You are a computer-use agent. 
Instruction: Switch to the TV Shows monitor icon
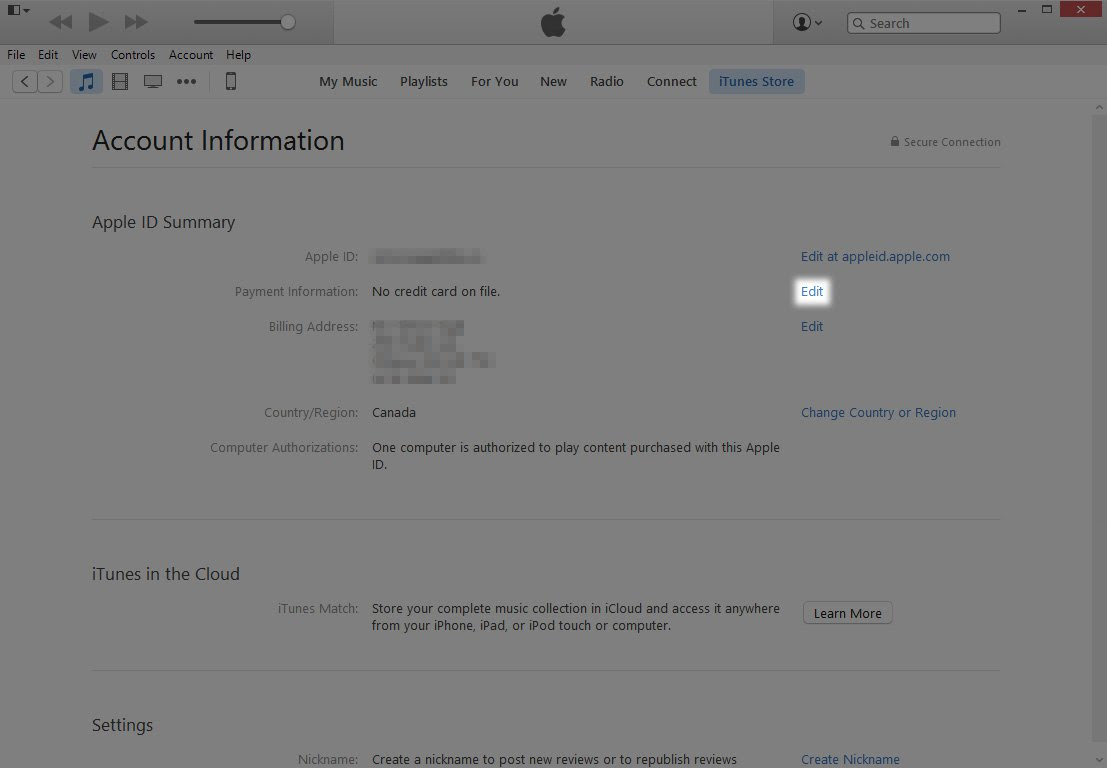pos(152,81)
